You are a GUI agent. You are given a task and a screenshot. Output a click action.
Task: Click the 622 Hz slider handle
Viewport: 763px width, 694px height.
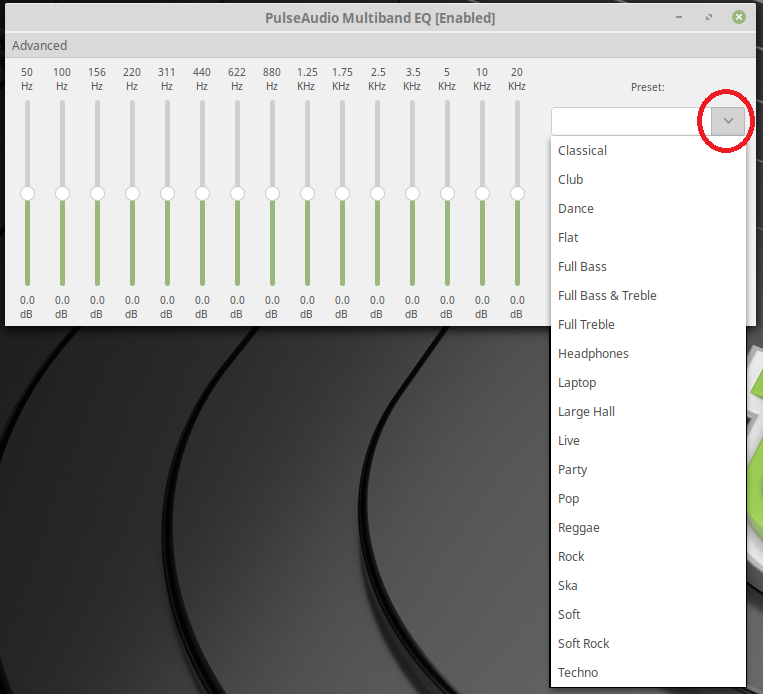click(237, 193)
